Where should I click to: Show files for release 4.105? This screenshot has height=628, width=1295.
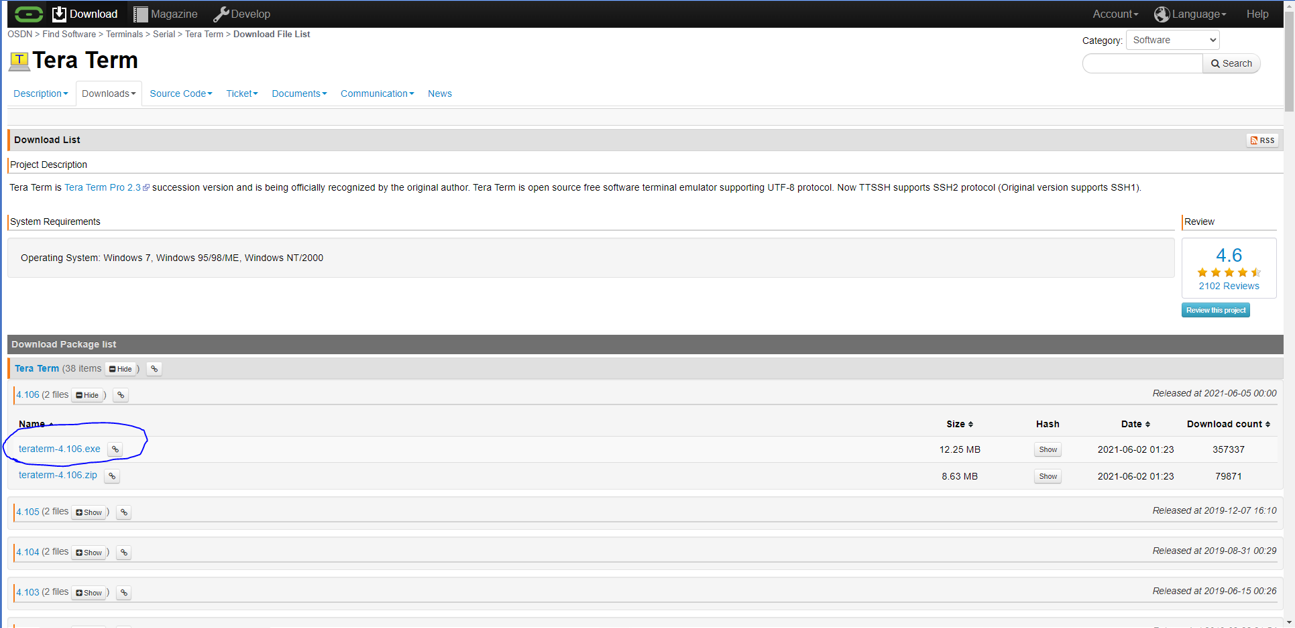click(x=89, y=512)
